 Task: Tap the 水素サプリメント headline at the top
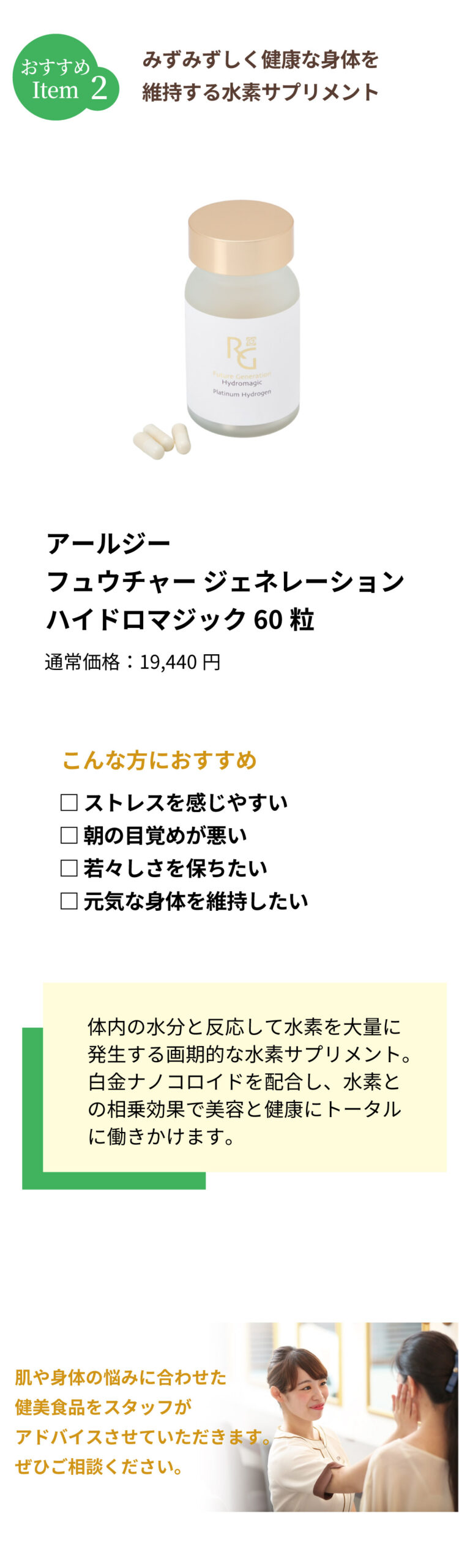260,76
